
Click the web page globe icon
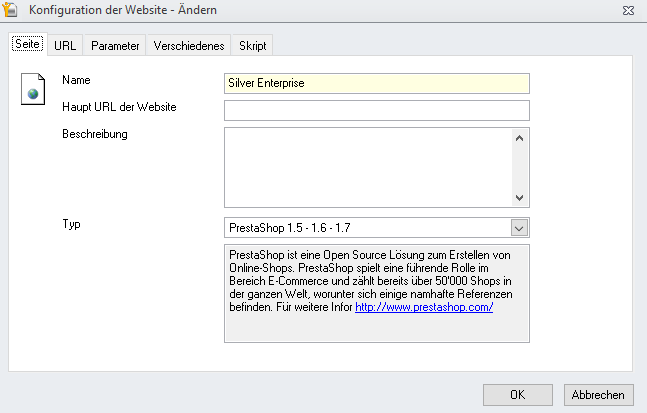point(33,89)
